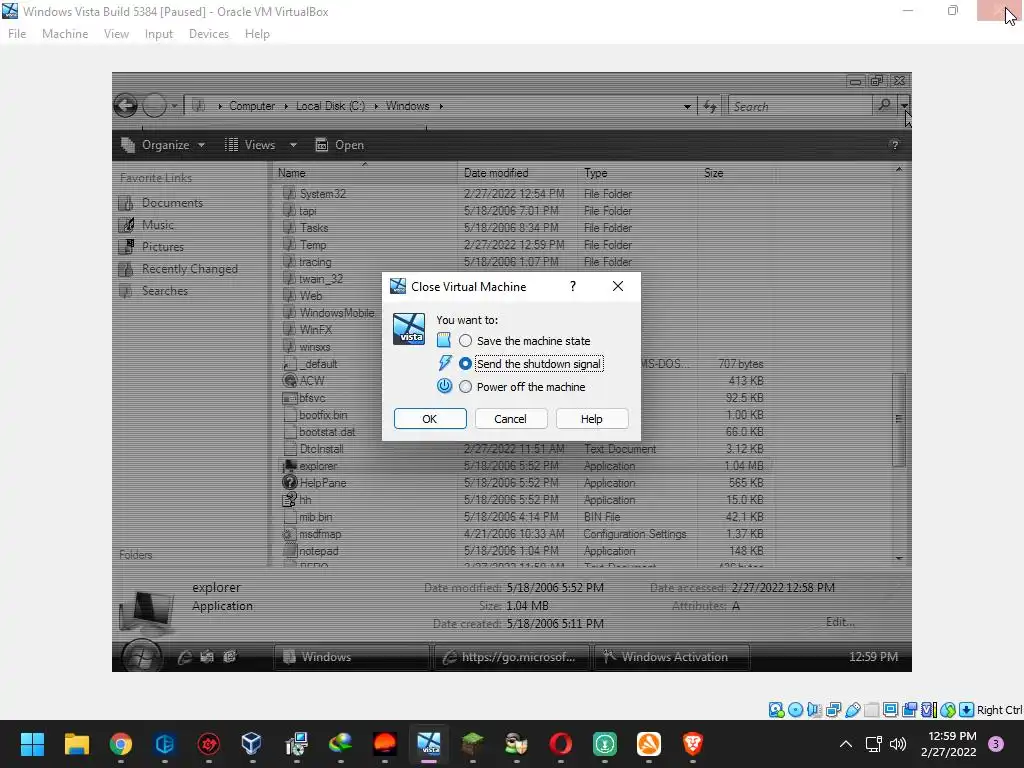Open the Windows 11 Start menu
This screenshot has width=1024, height=768.
coord(32,744)
